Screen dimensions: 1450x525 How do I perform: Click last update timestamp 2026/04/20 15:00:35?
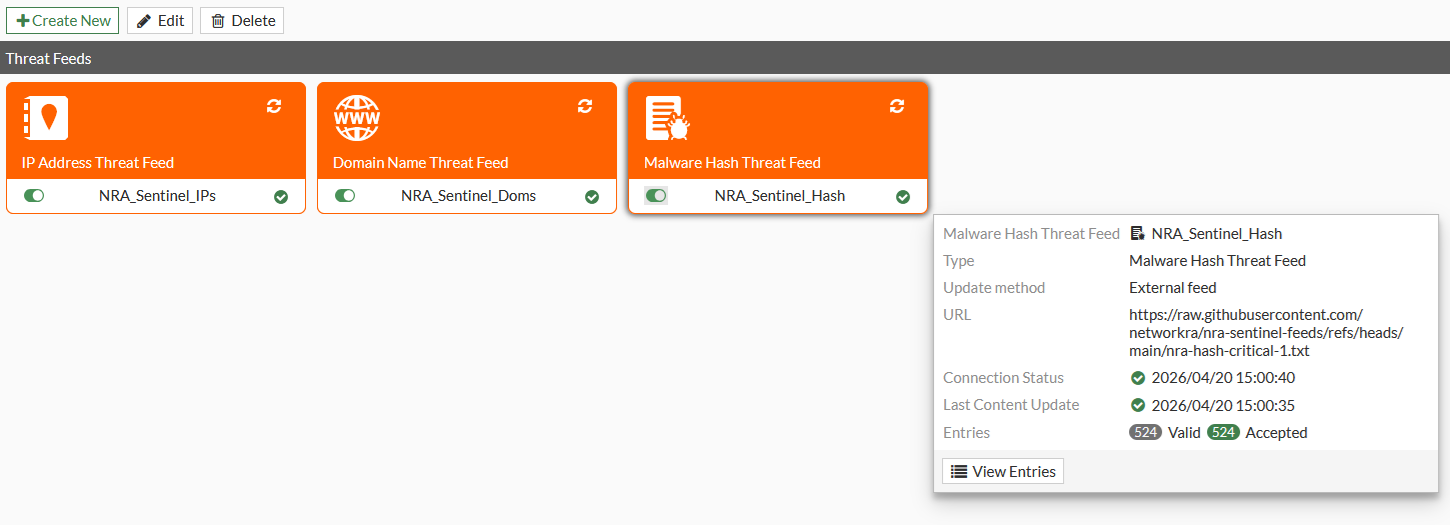tap(1224, 405)
